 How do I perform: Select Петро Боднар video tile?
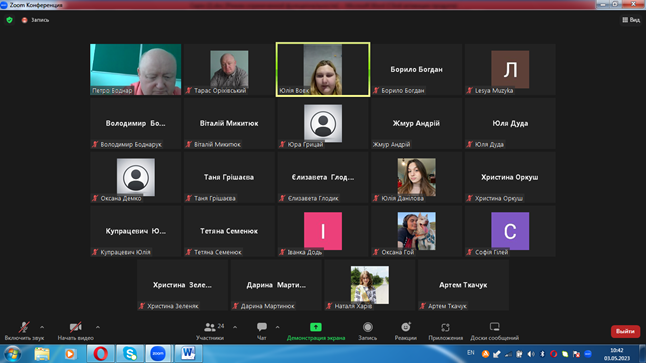click(135, 69)
